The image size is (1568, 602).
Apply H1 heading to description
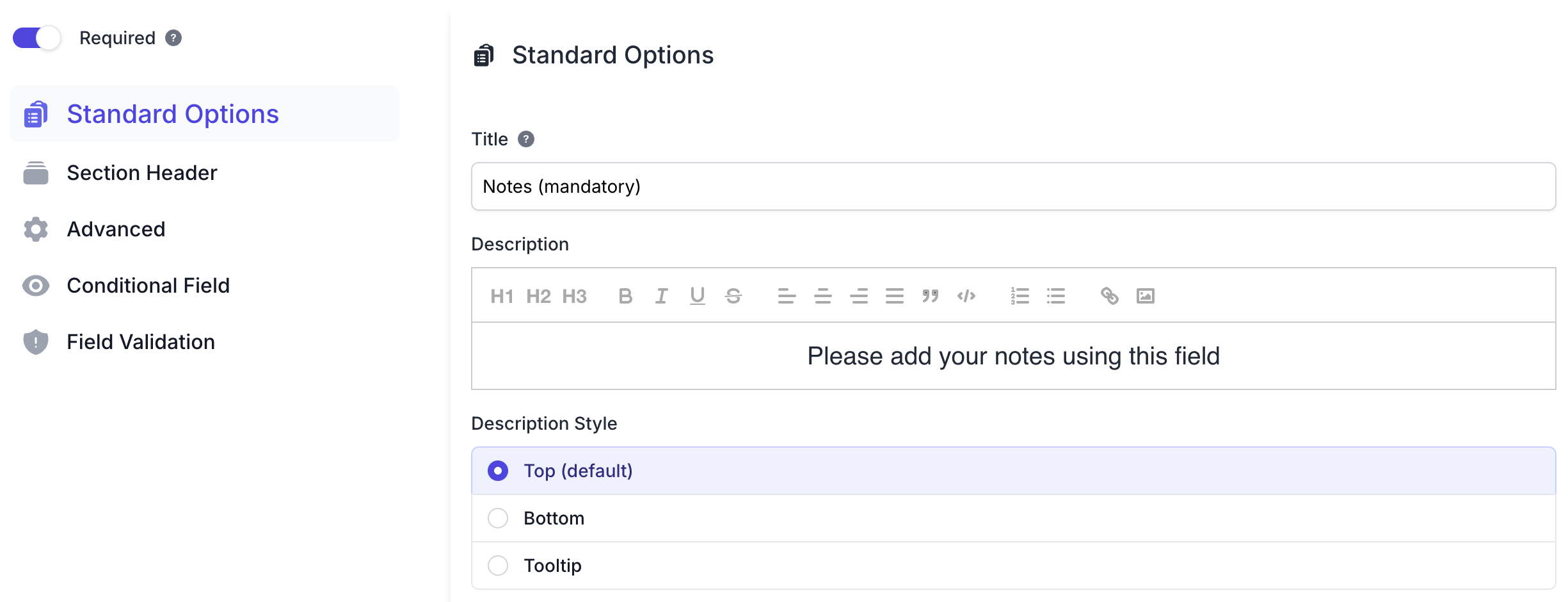[x=502, y=296]
